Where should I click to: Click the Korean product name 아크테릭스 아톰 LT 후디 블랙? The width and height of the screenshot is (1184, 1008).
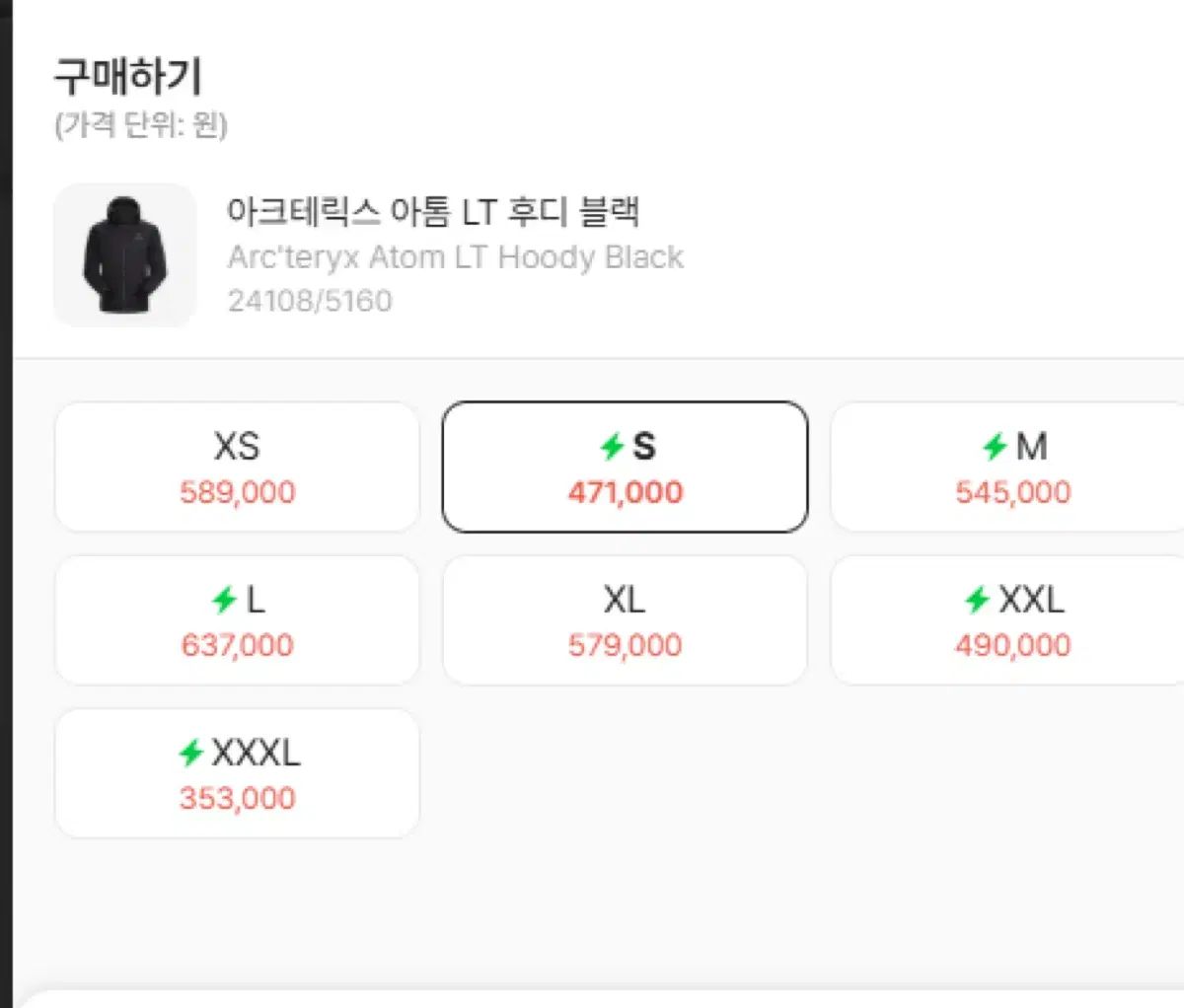pyautogui.click(x=433, y=211)
